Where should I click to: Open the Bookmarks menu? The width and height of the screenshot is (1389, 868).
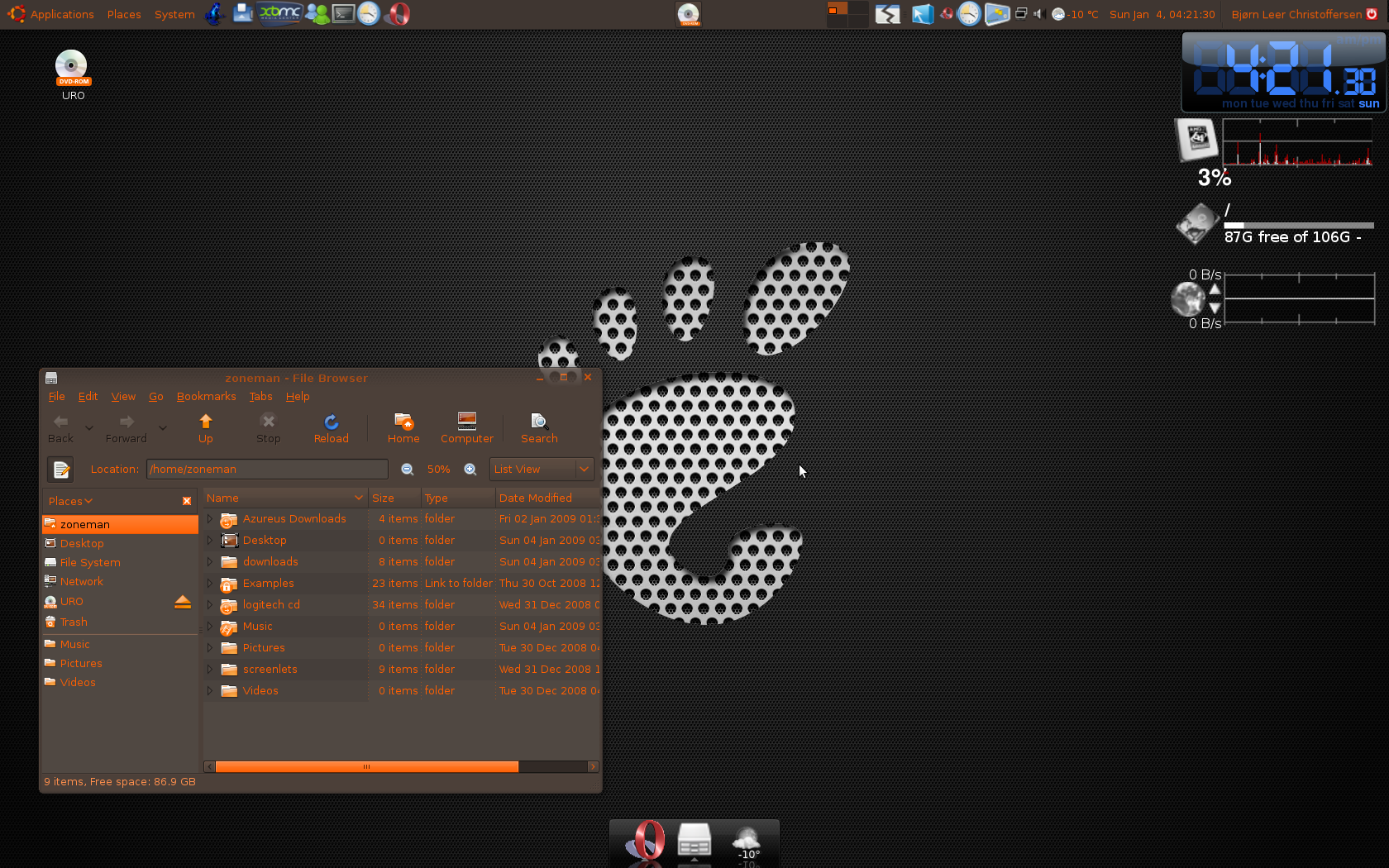(x=206, y=397)
